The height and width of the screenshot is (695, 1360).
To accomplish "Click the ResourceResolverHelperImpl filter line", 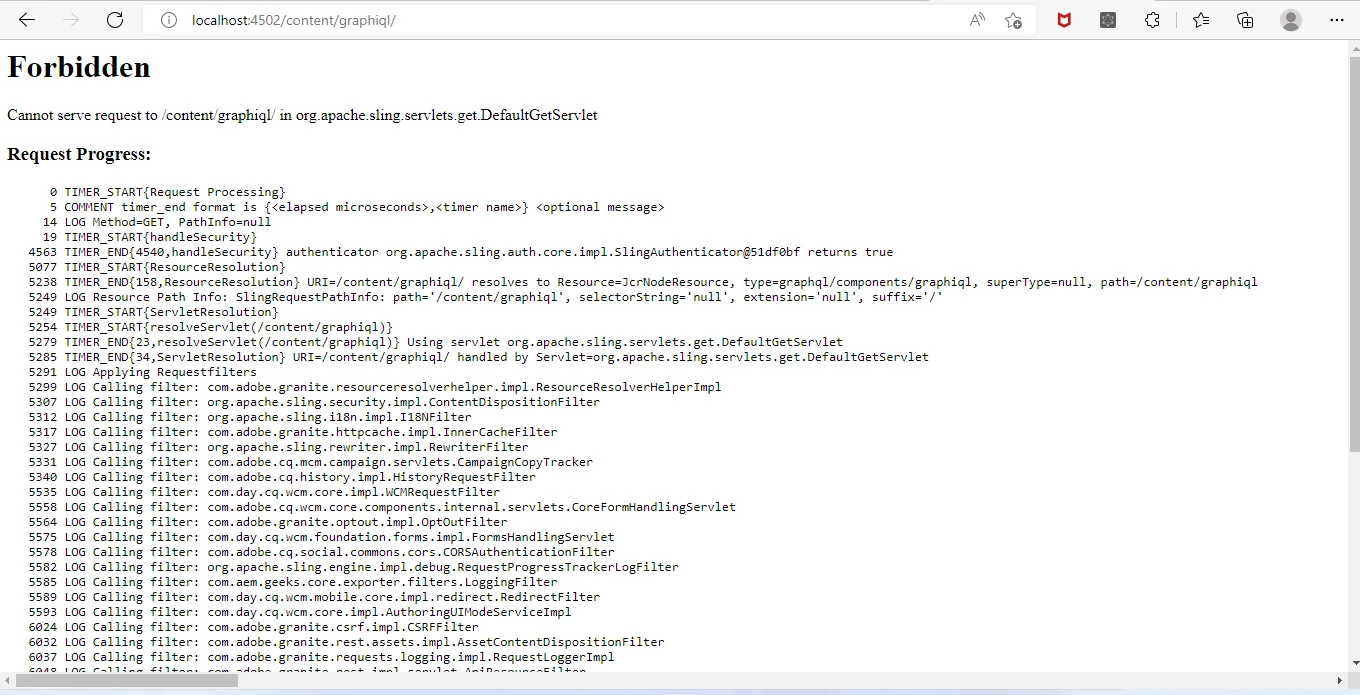I will [x=375, y=387].
